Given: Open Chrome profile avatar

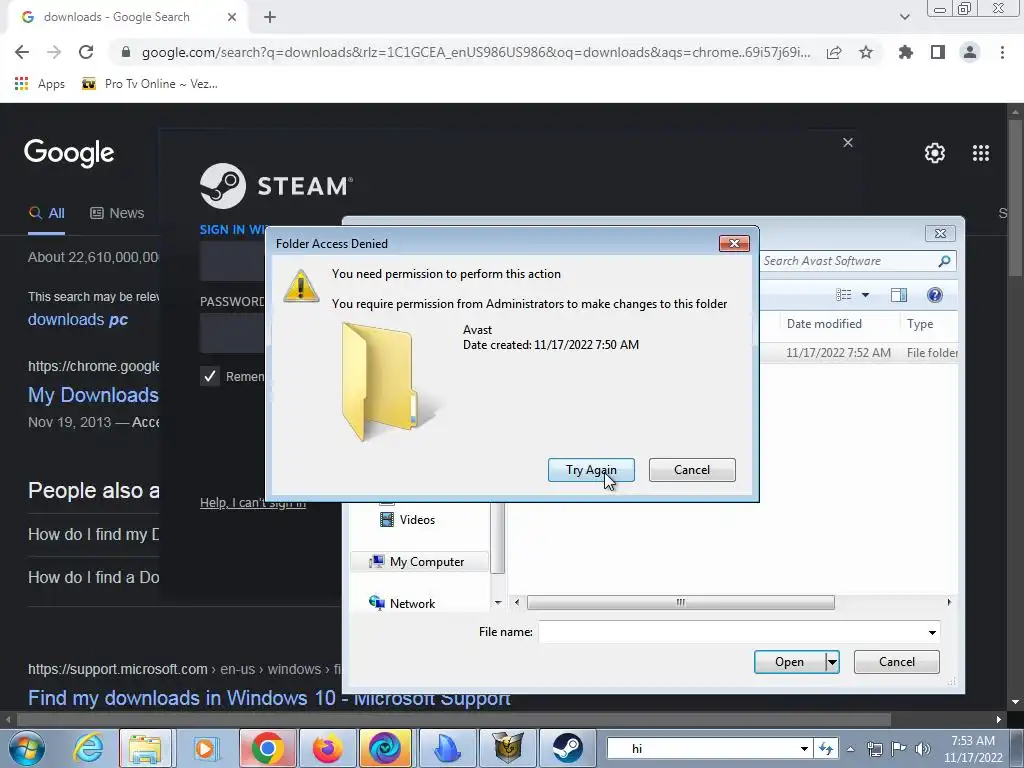Looking at the screenshot, I should [970, 52].
